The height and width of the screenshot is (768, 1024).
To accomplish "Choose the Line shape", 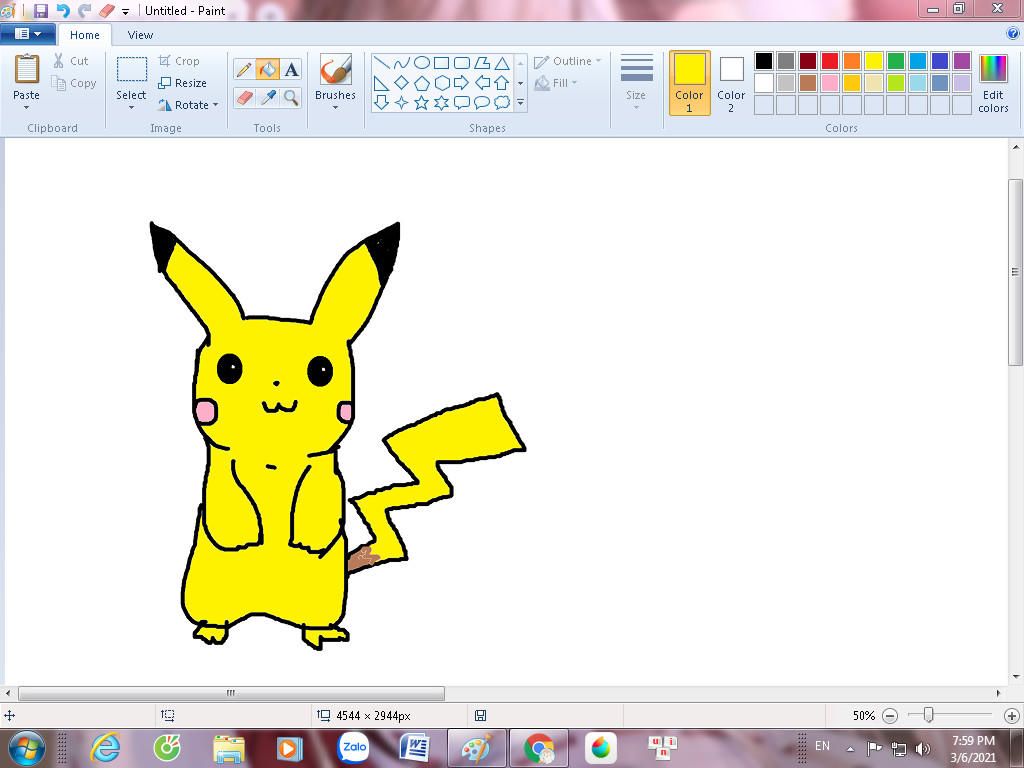I will [x=381, y=63].
